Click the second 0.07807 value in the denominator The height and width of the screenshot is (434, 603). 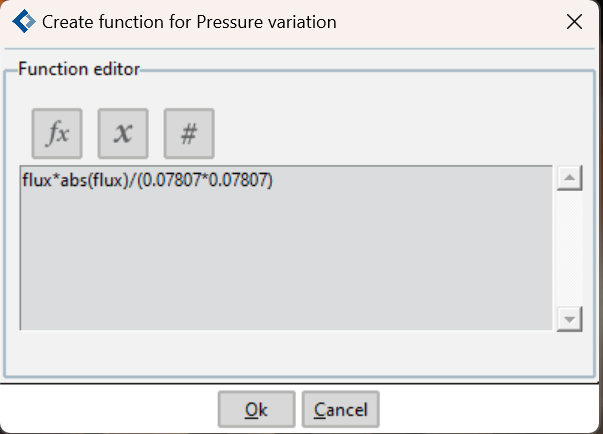[238, 180]
